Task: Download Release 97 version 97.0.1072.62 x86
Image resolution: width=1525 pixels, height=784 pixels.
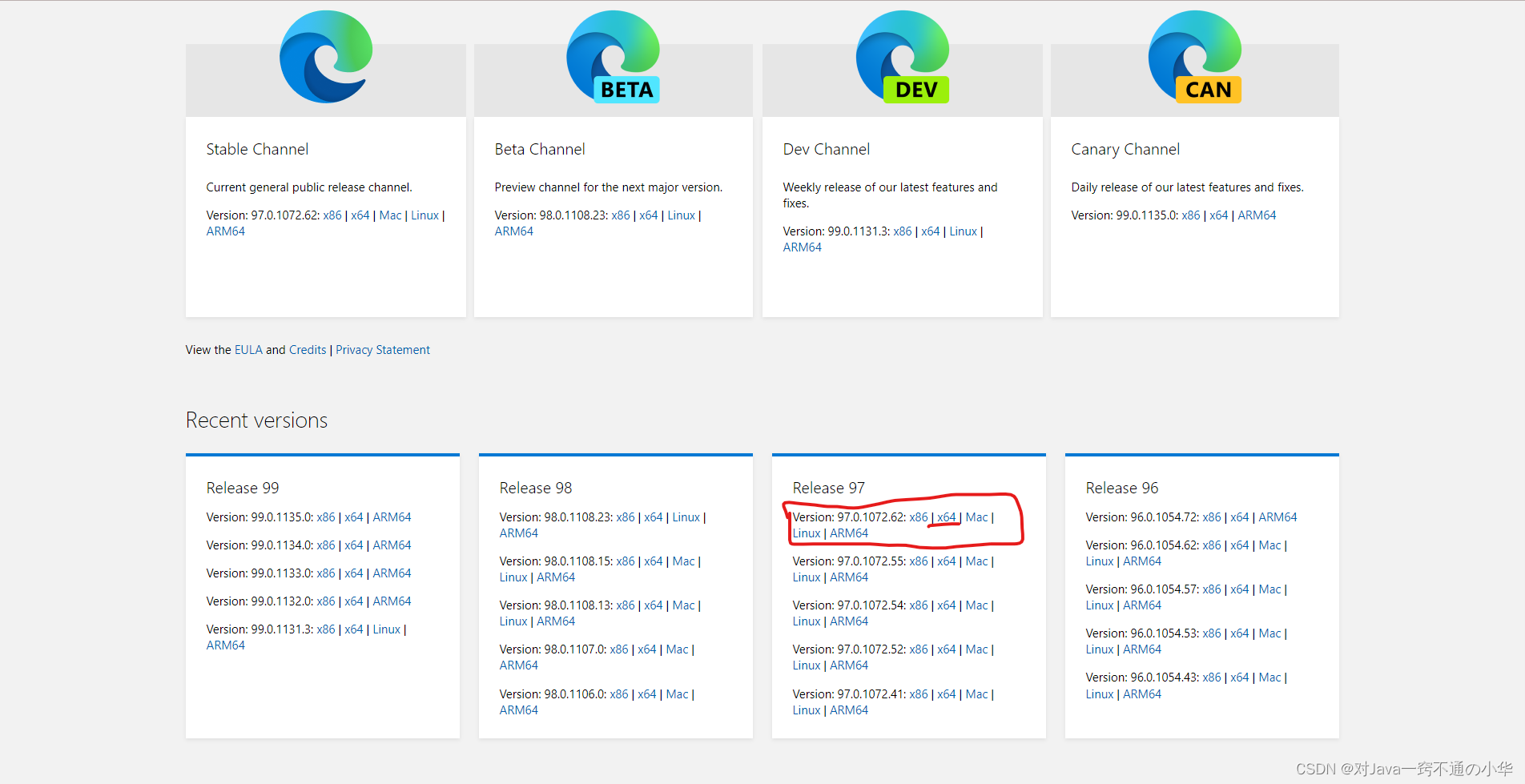Action: coord(919,517)
